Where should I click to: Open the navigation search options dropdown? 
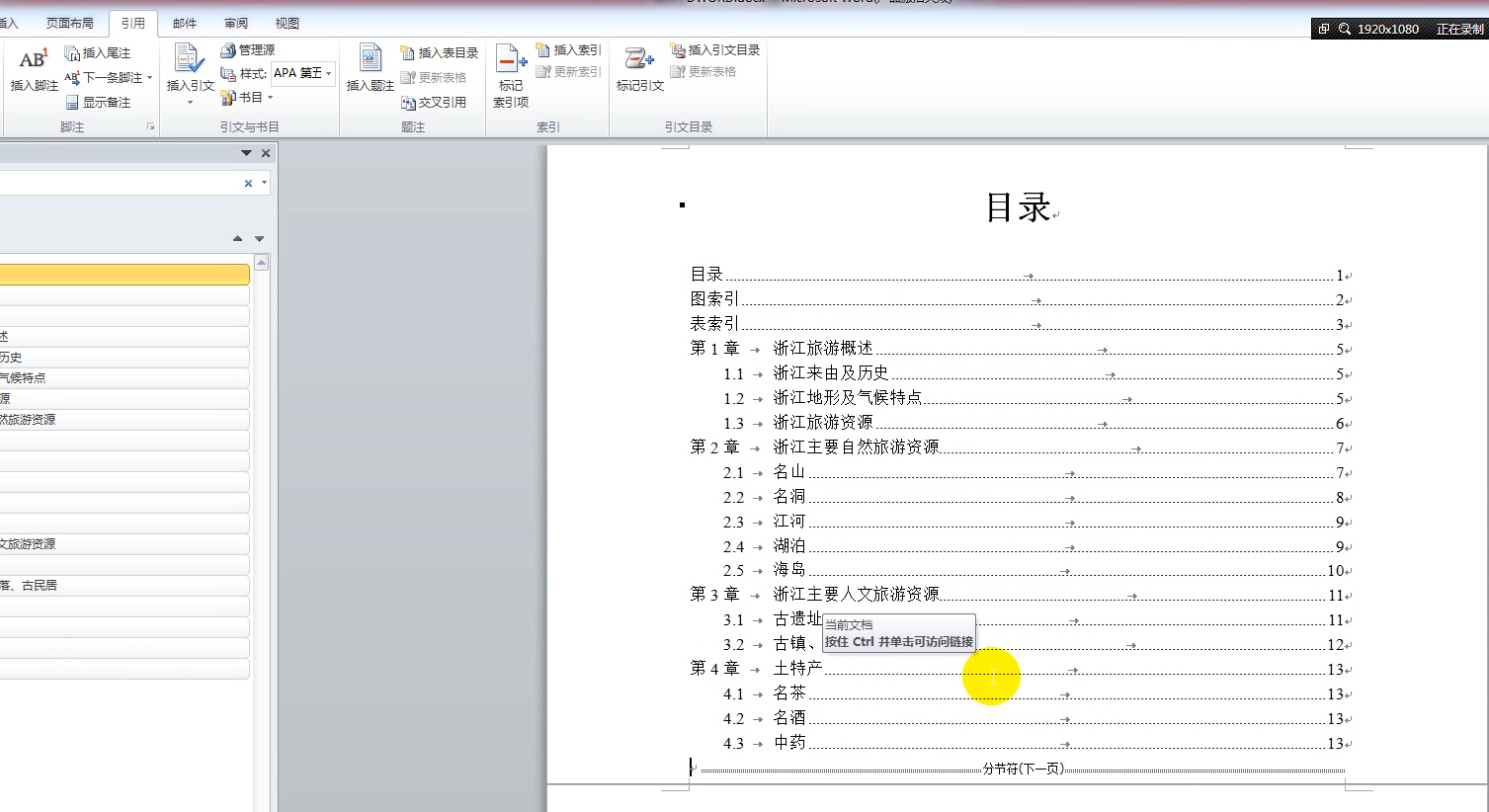(x=264, y=183)
